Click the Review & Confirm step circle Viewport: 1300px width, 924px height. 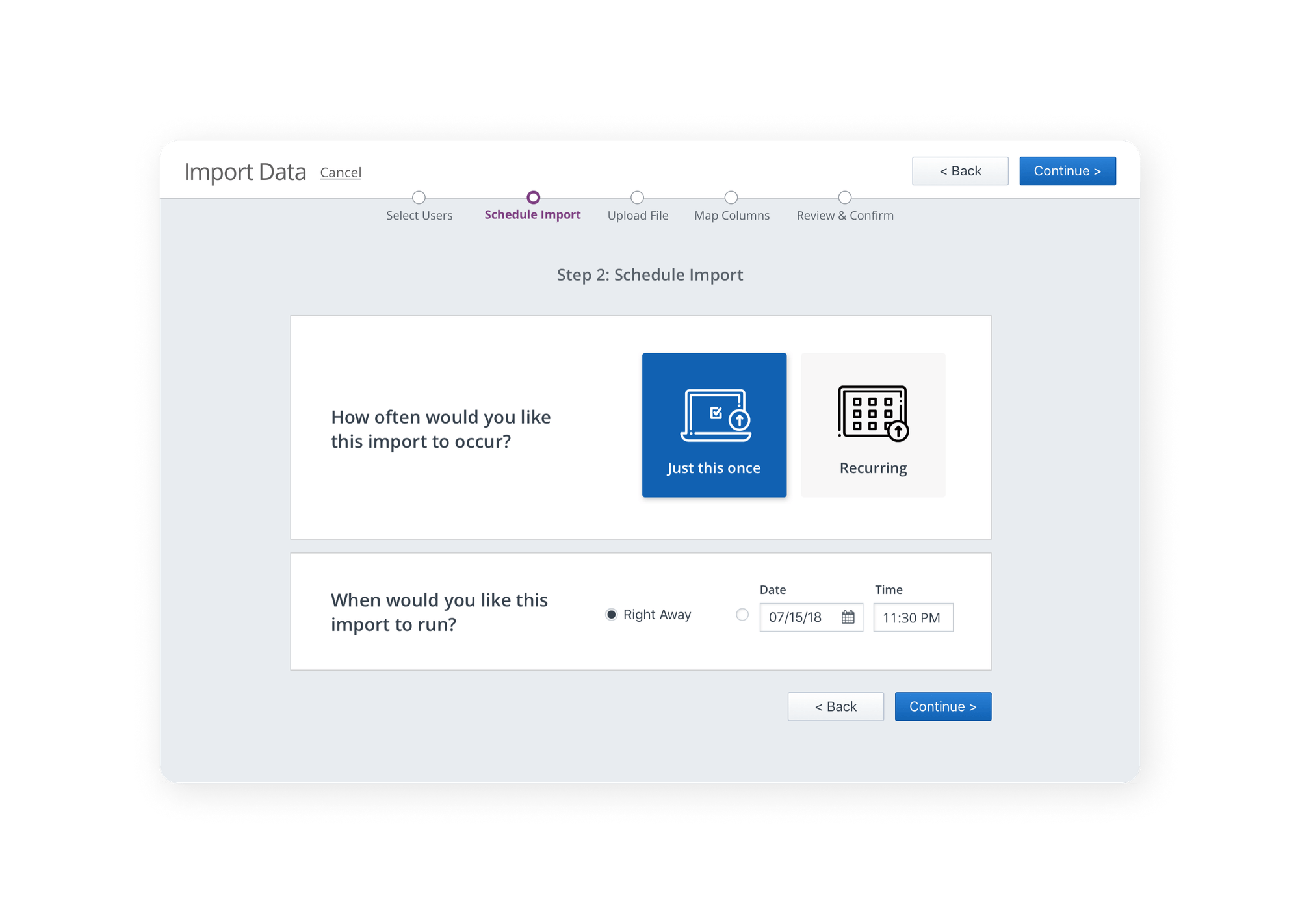(x=845, y=198)
